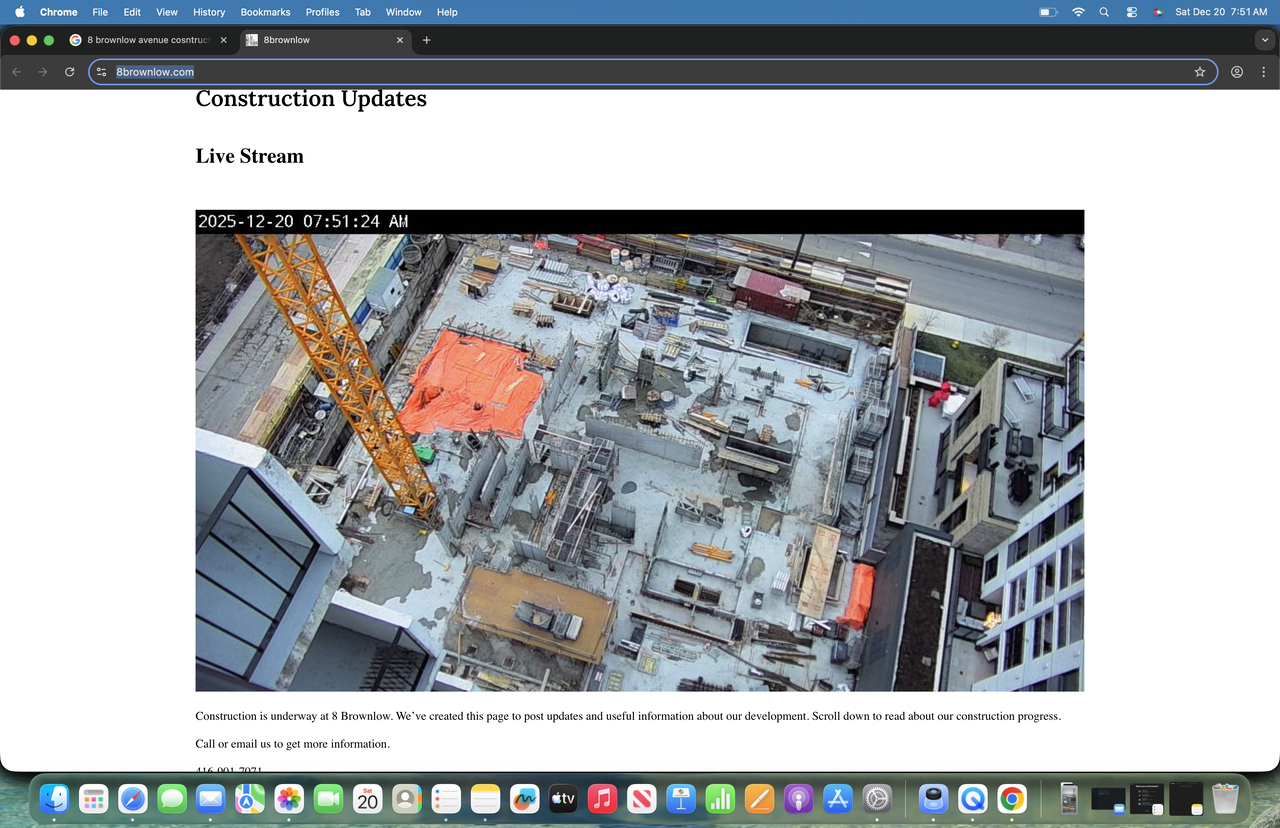The image size is (1280, 828).
Task: Open a new tab with plus button
Action: tap(426, 40)
